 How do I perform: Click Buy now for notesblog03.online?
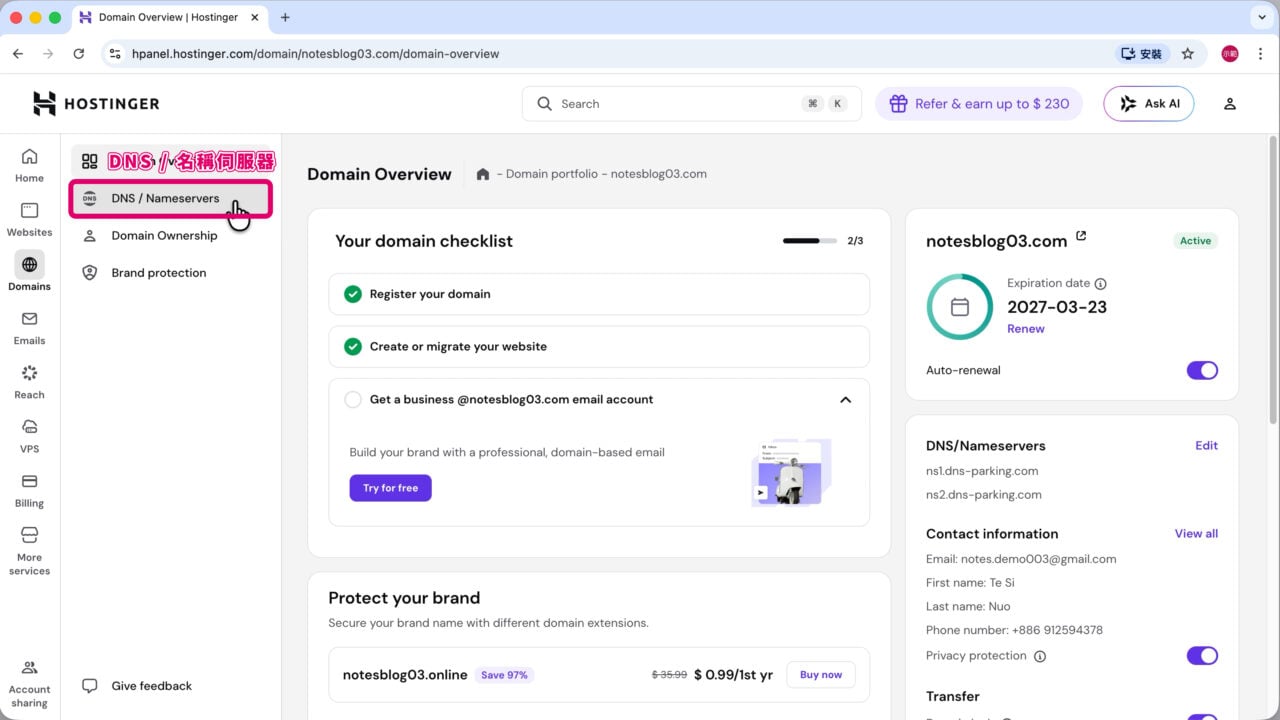[x=821, y=675]
